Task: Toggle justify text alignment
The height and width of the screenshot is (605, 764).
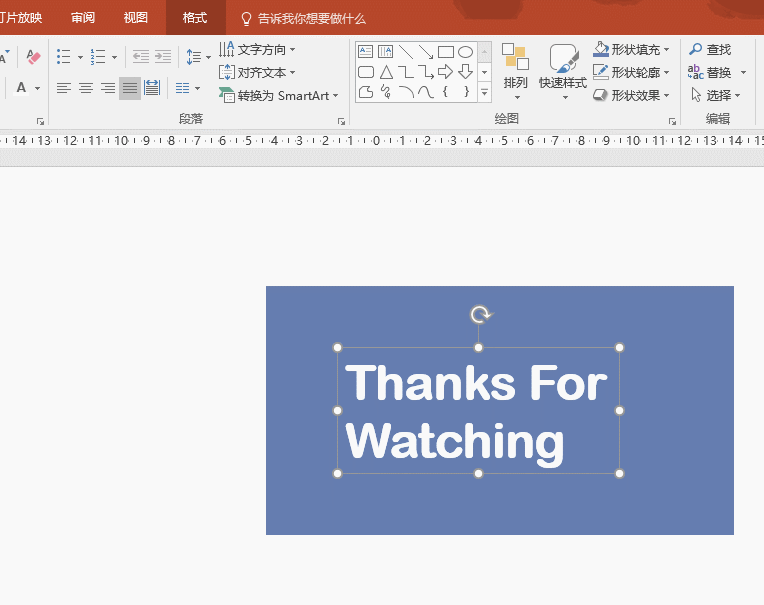Action: (x=130, y=88)
